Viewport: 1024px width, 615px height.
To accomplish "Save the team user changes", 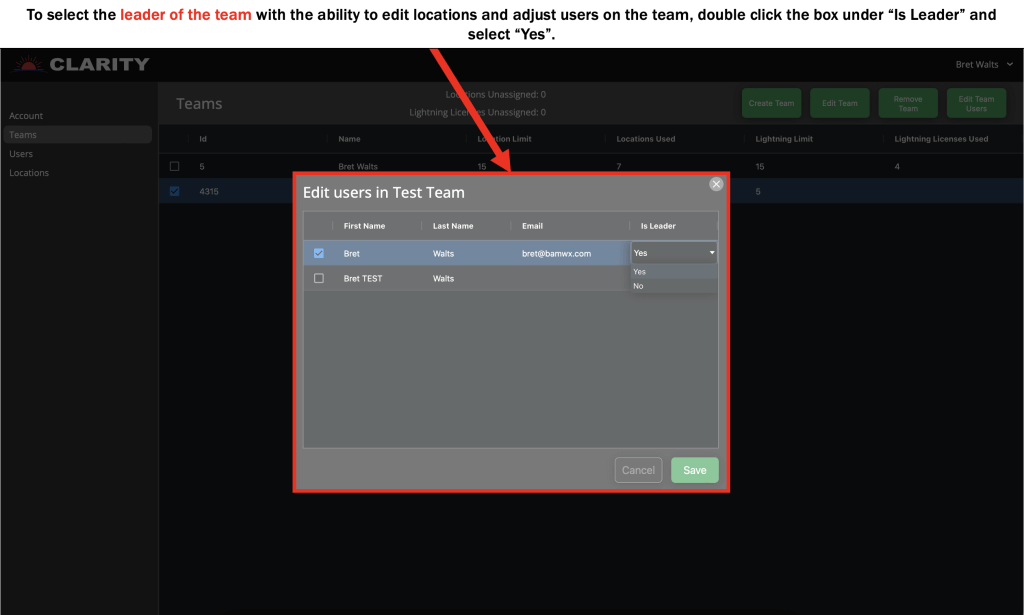I will pyautogui.click(x=694, y=469).
